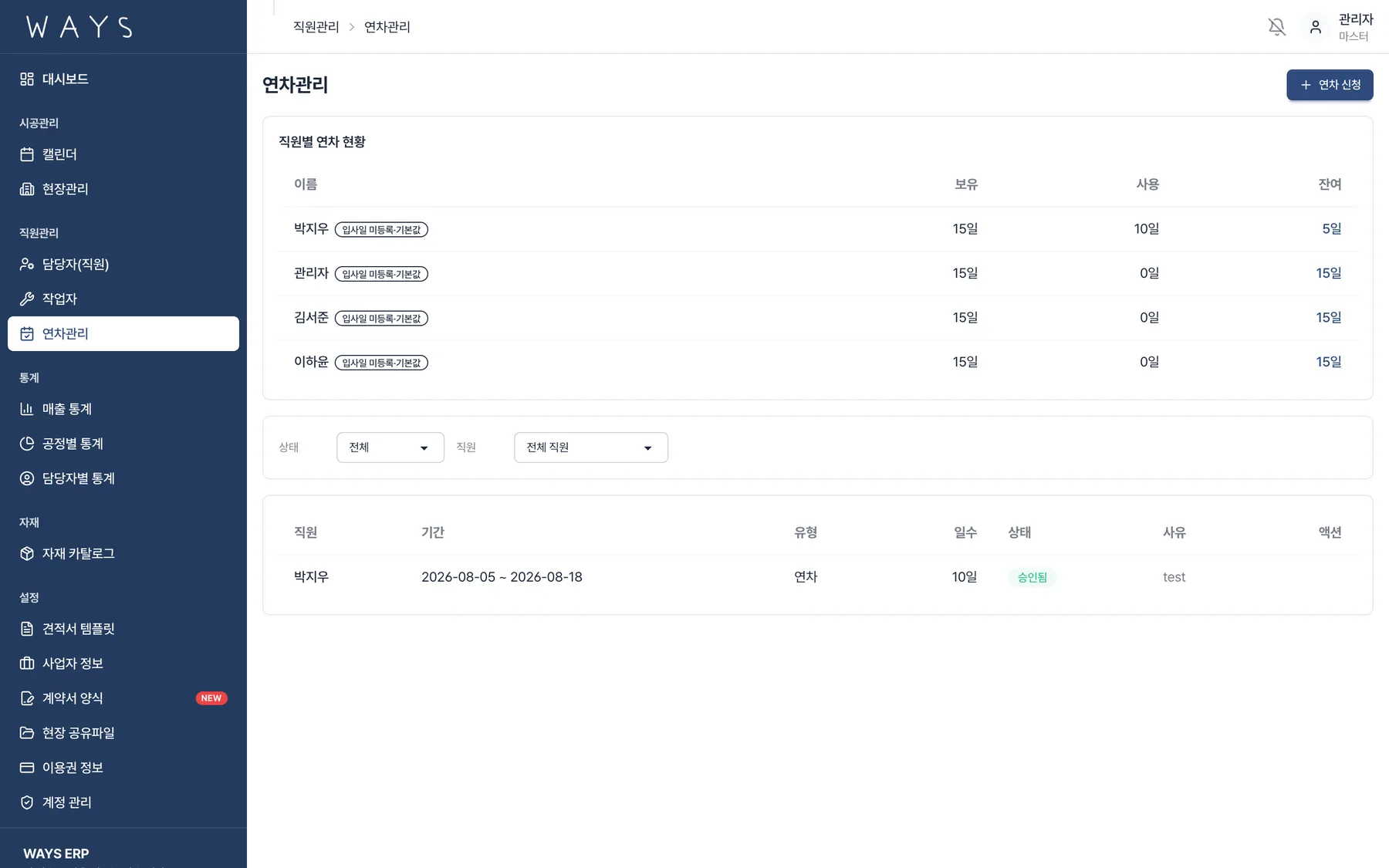
Task: Click the WAYS logo
Action: click(79, 27)
